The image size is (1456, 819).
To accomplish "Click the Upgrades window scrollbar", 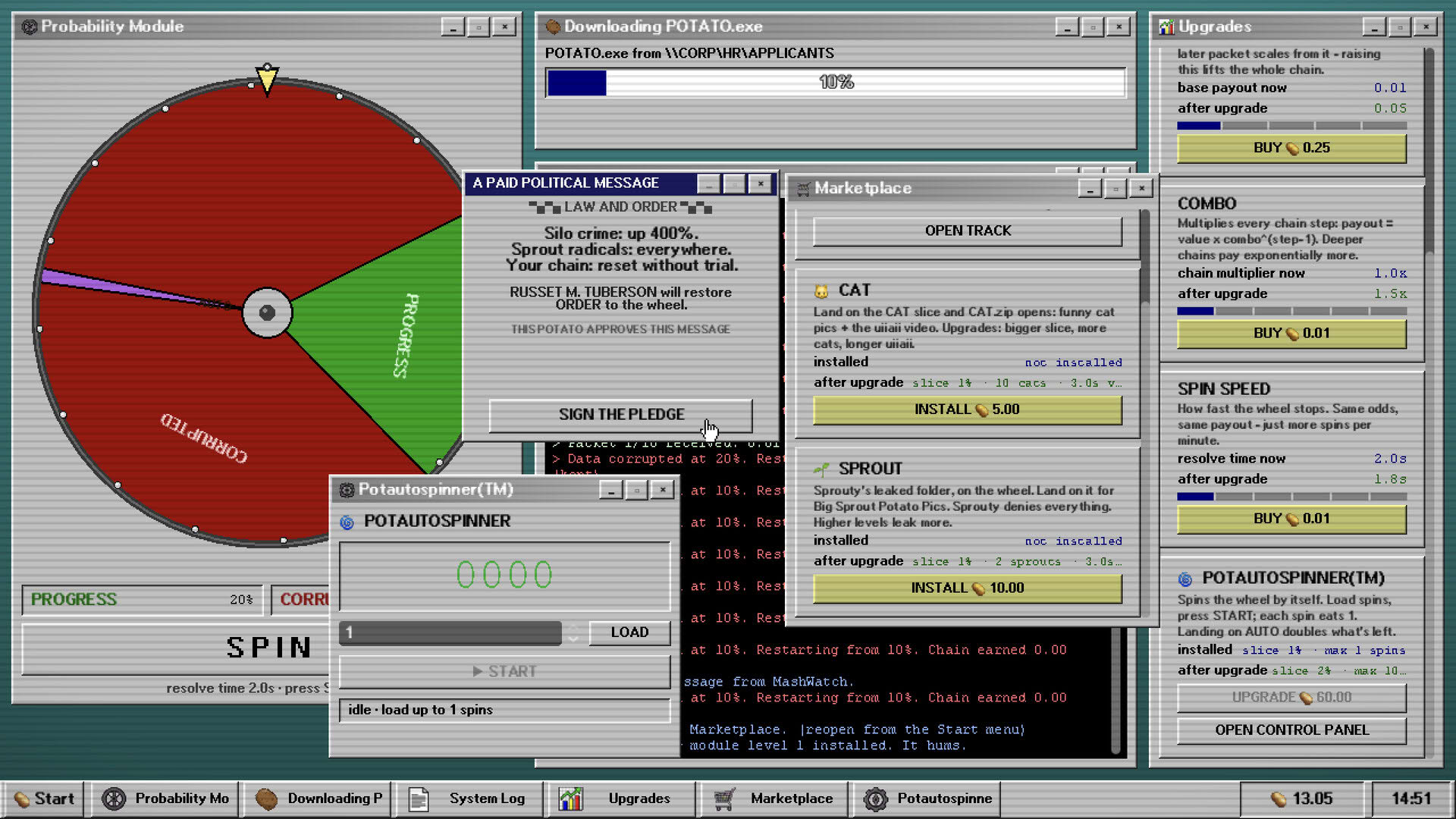I will click(1429, 152).
